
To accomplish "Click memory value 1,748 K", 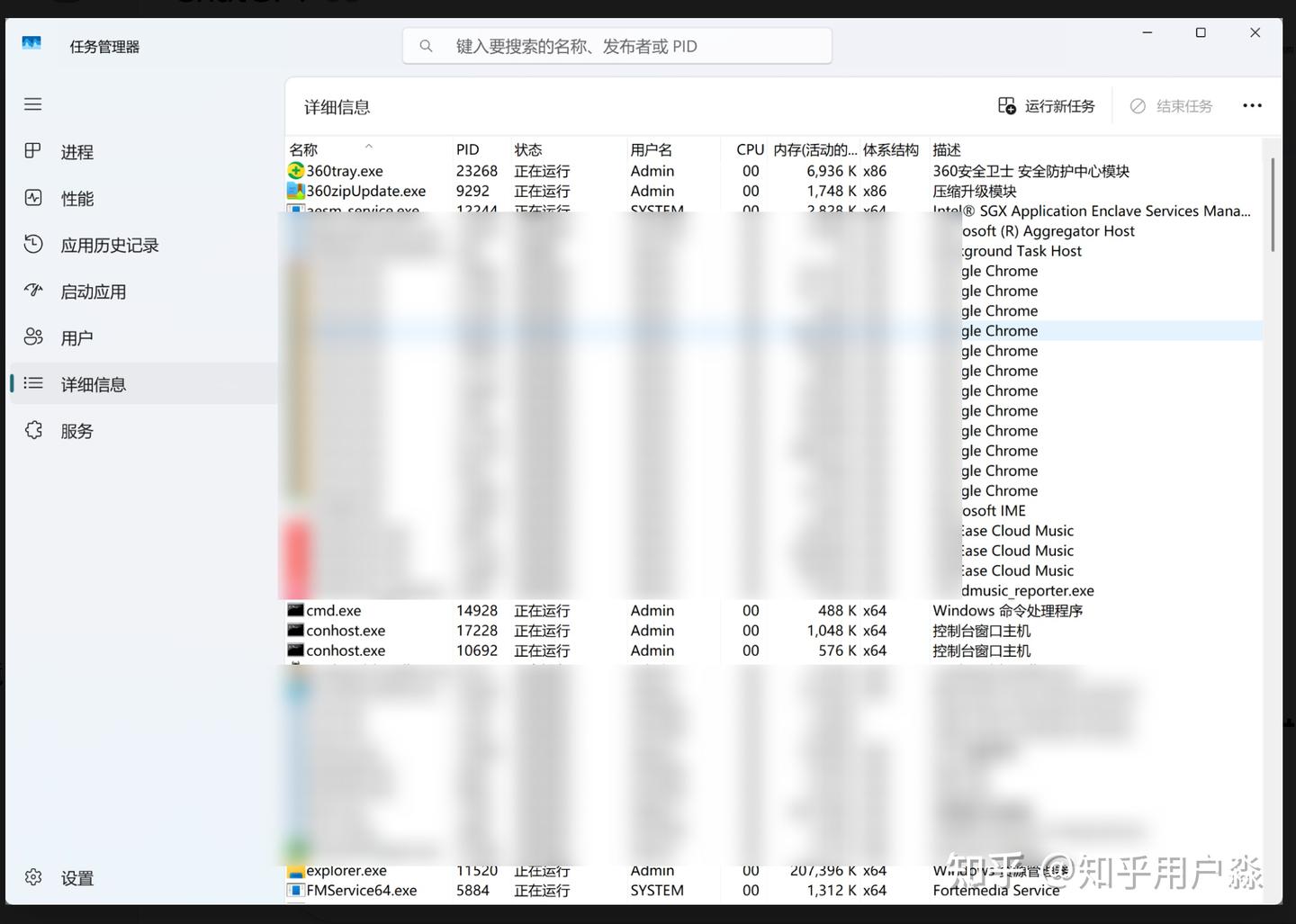I will pos(832,191).
